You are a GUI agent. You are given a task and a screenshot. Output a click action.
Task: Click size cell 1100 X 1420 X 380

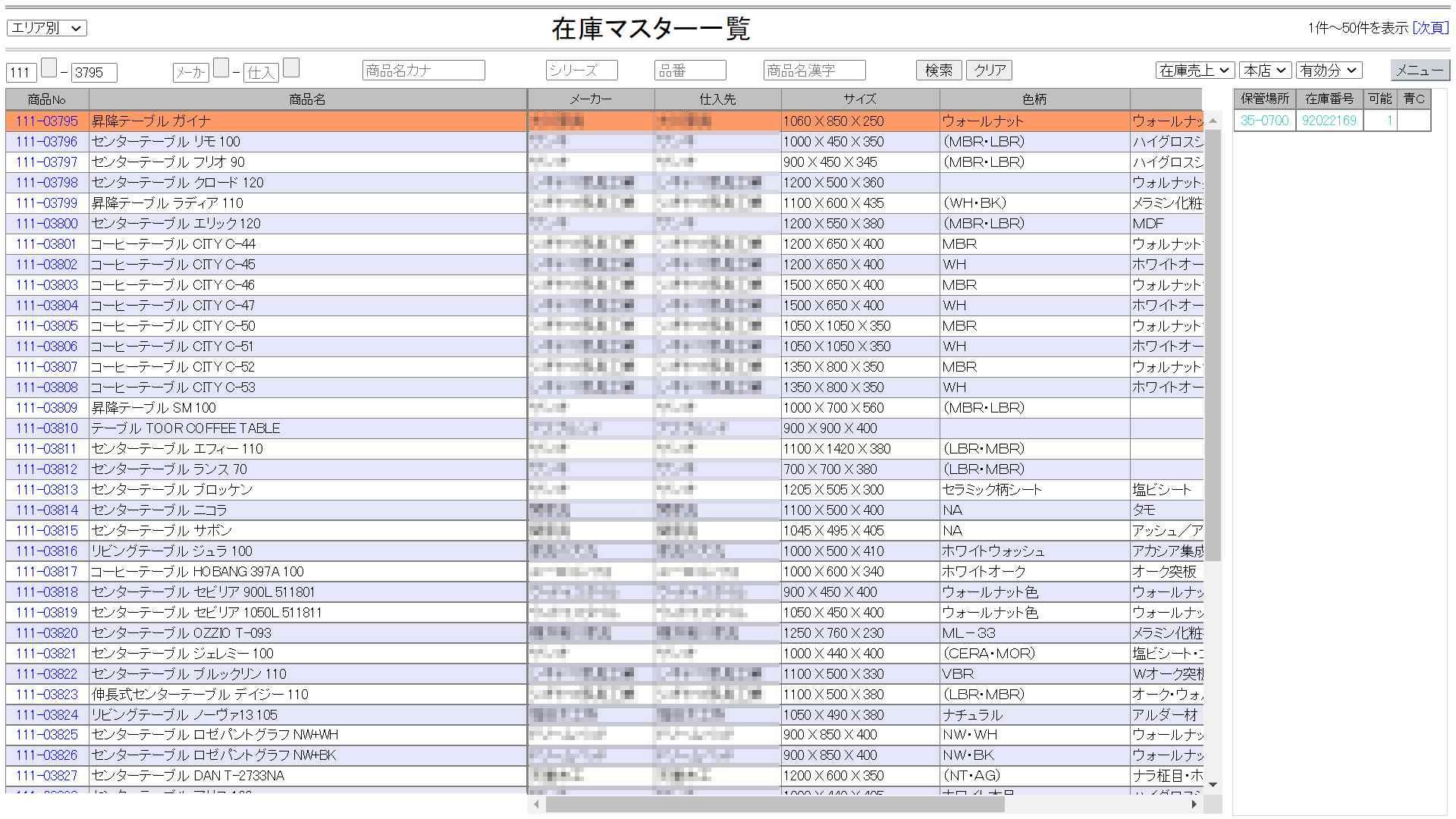click(x=860, y=449)
